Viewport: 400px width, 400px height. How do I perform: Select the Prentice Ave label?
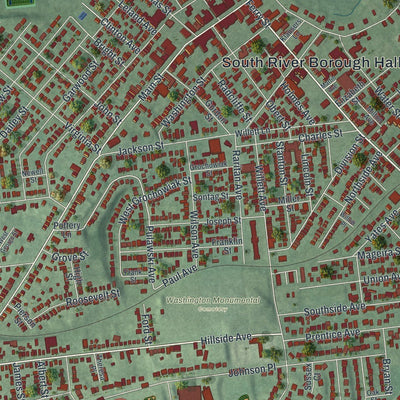click(333, 335)
